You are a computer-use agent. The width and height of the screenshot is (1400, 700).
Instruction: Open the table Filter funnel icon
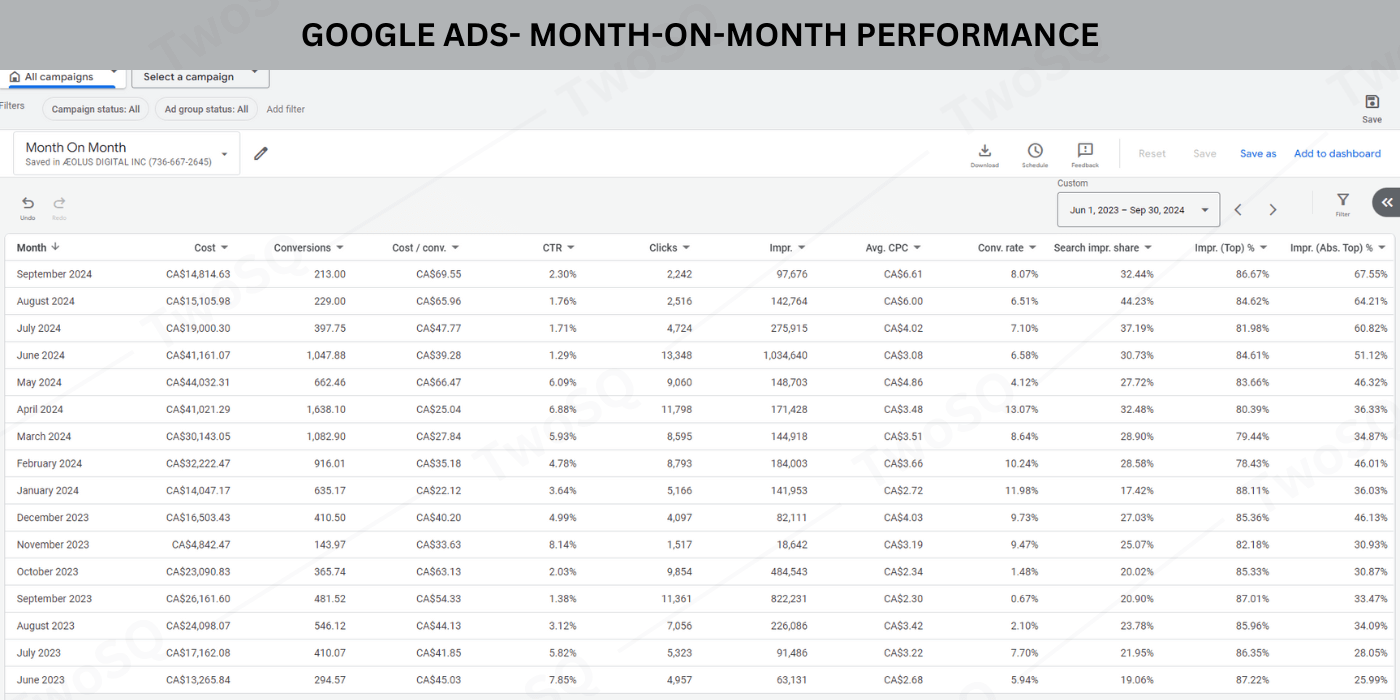[1343, 201]
